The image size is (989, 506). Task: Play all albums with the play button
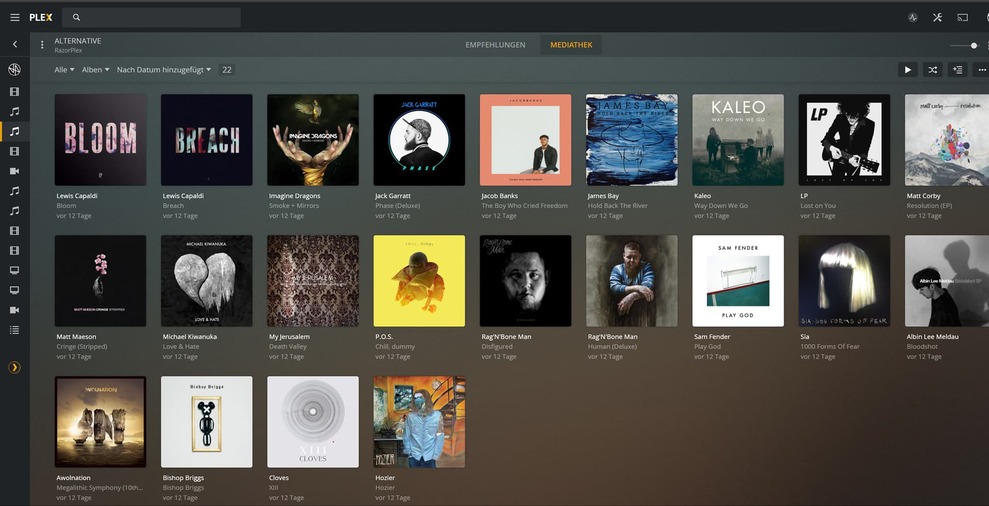(x=908, y=70)
